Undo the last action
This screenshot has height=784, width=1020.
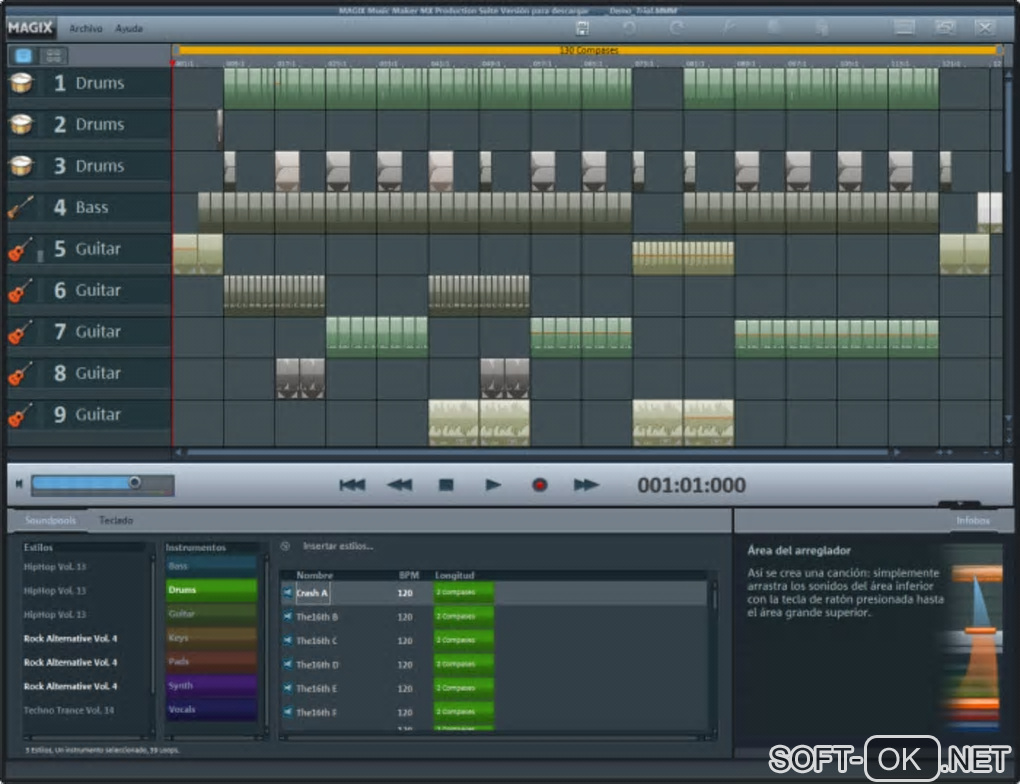pos(629,28)
